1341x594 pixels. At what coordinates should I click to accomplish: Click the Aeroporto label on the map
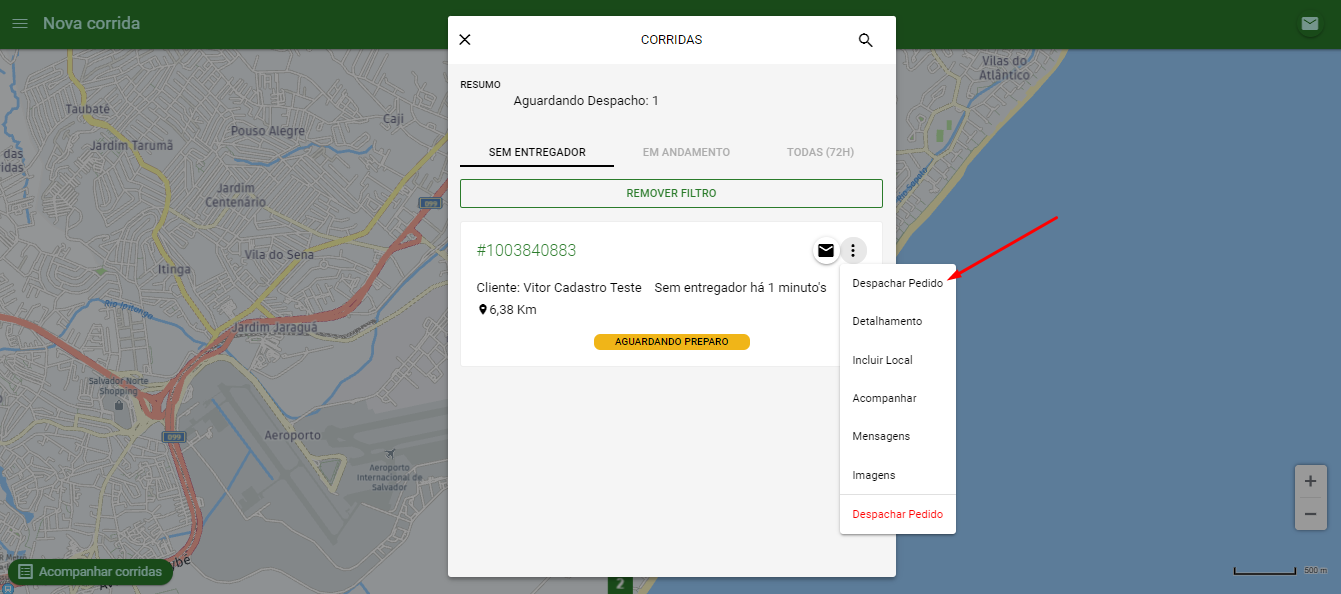pos(292,436)
